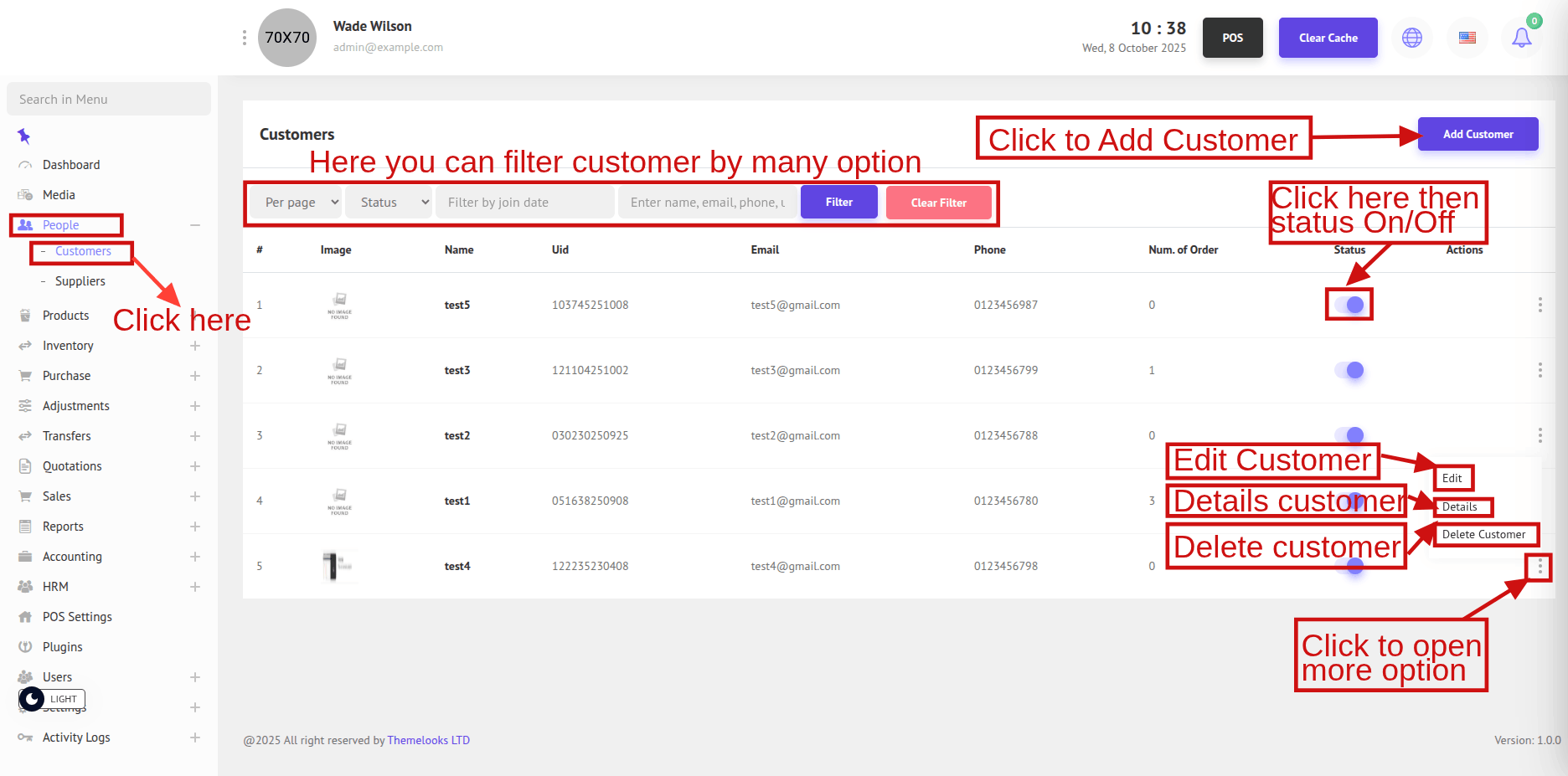The image size is (1568, 776).
Task: Click the pin icon in sidebar
Action: click(x=23, y=136)
